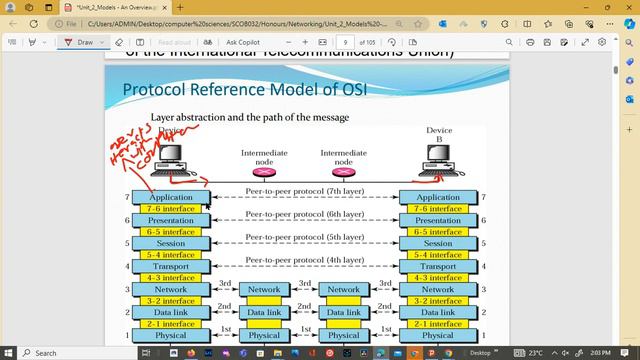Select the Add text tool
Image resolution: width=640 pixels, height=360 pixels.
140,42
